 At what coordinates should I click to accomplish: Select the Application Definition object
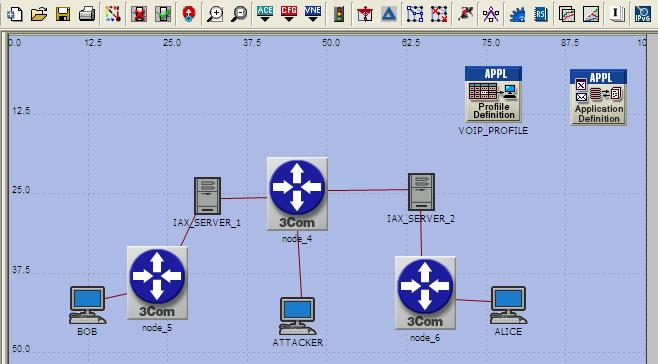[x=598, y=97]
